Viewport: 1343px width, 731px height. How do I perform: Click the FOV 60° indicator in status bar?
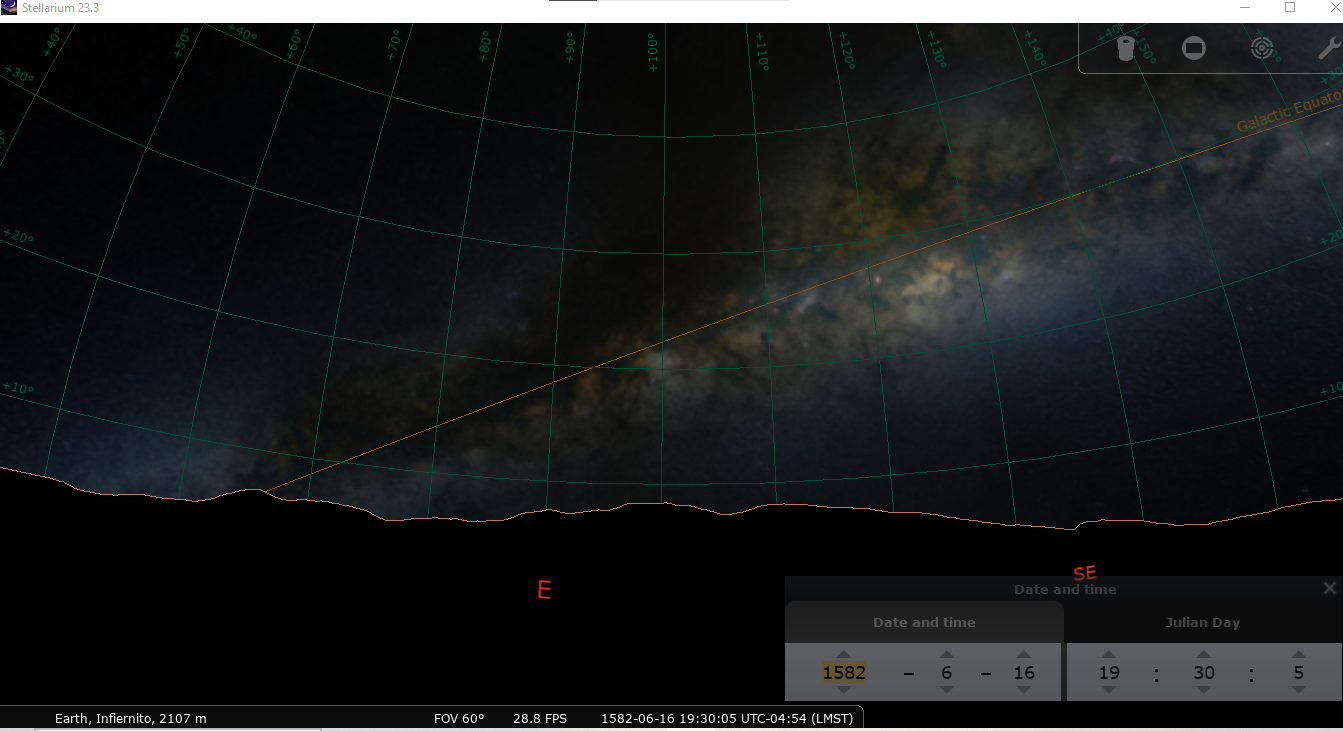(460, 717)
